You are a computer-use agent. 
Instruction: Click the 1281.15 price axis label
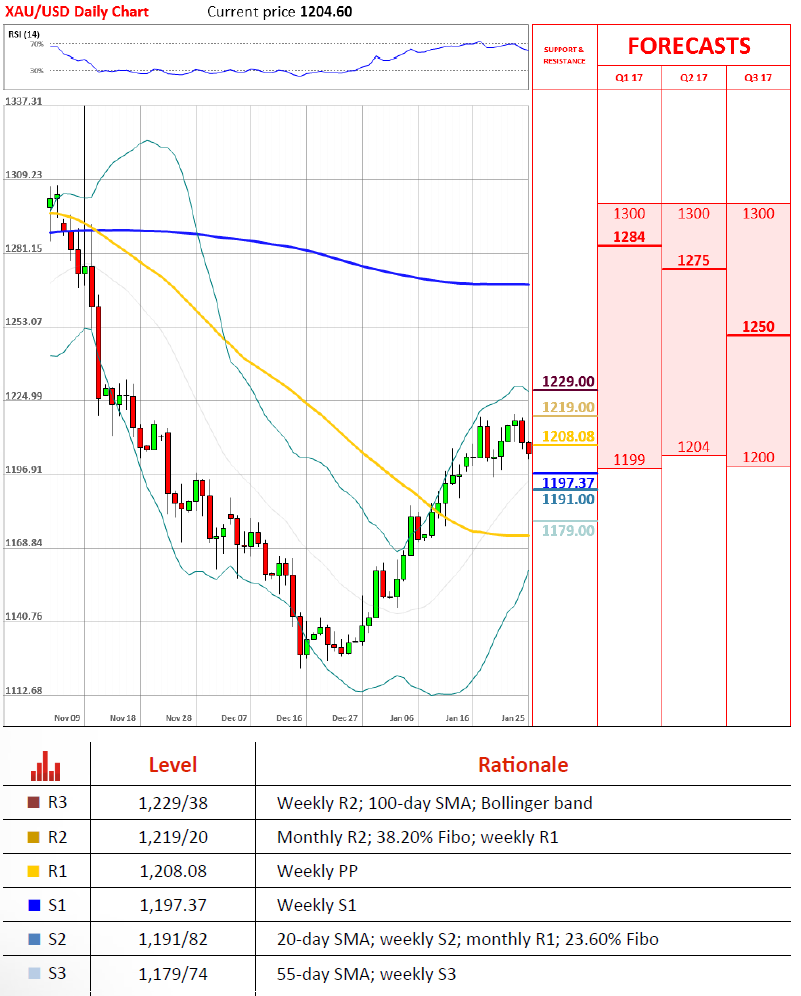pos(24,248)
